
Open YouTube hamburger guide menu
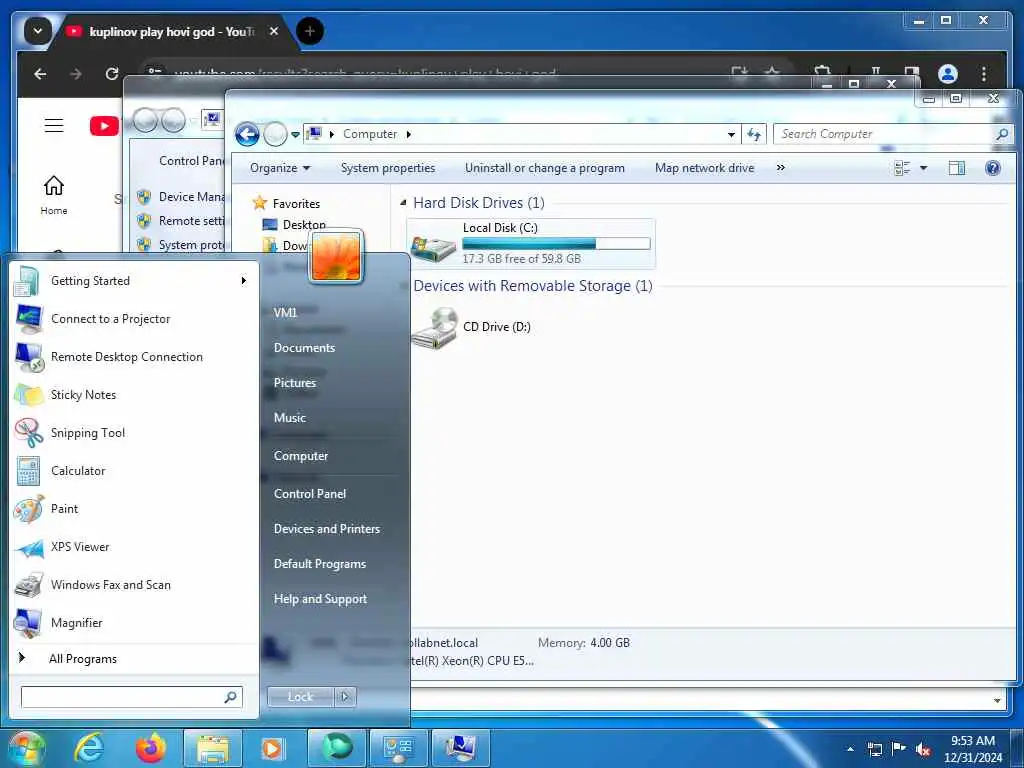(x=54, y=125)
